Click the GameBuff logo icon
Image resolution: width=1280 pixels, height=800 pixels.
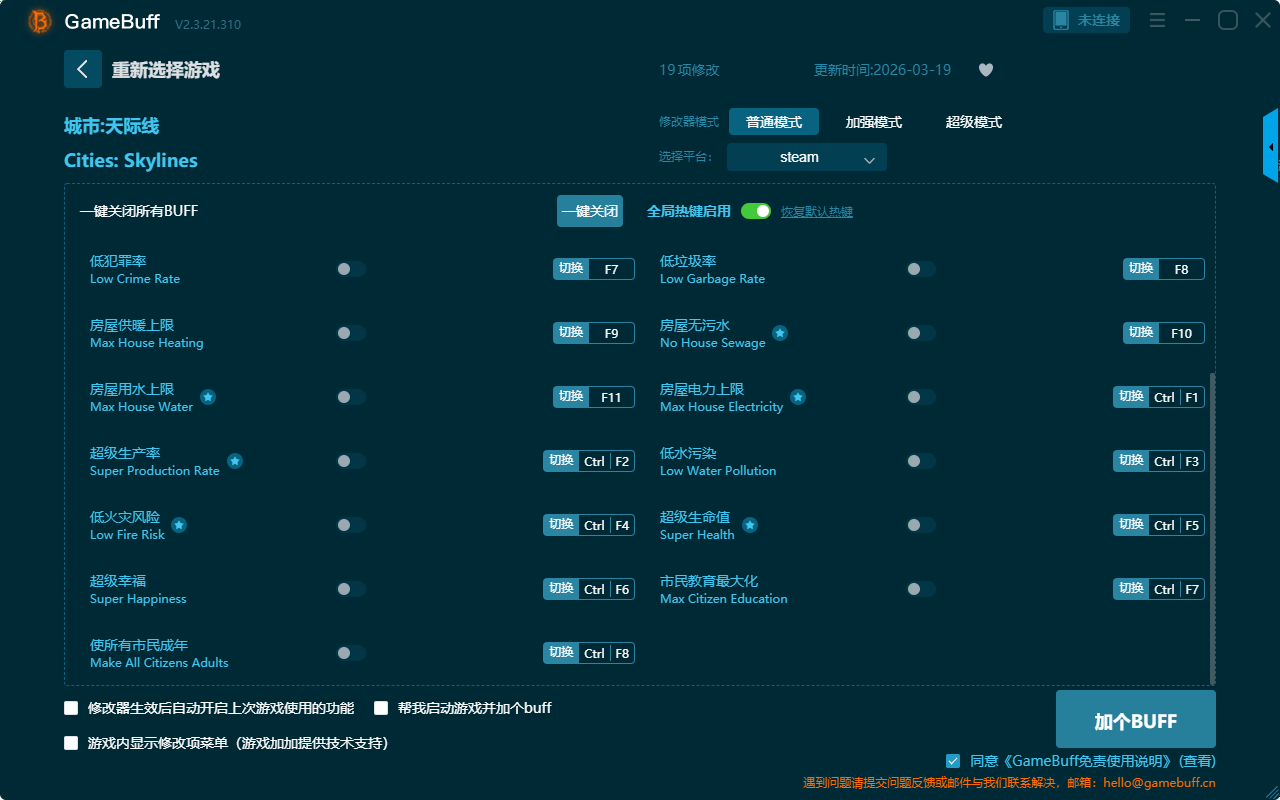click(40, 21)
